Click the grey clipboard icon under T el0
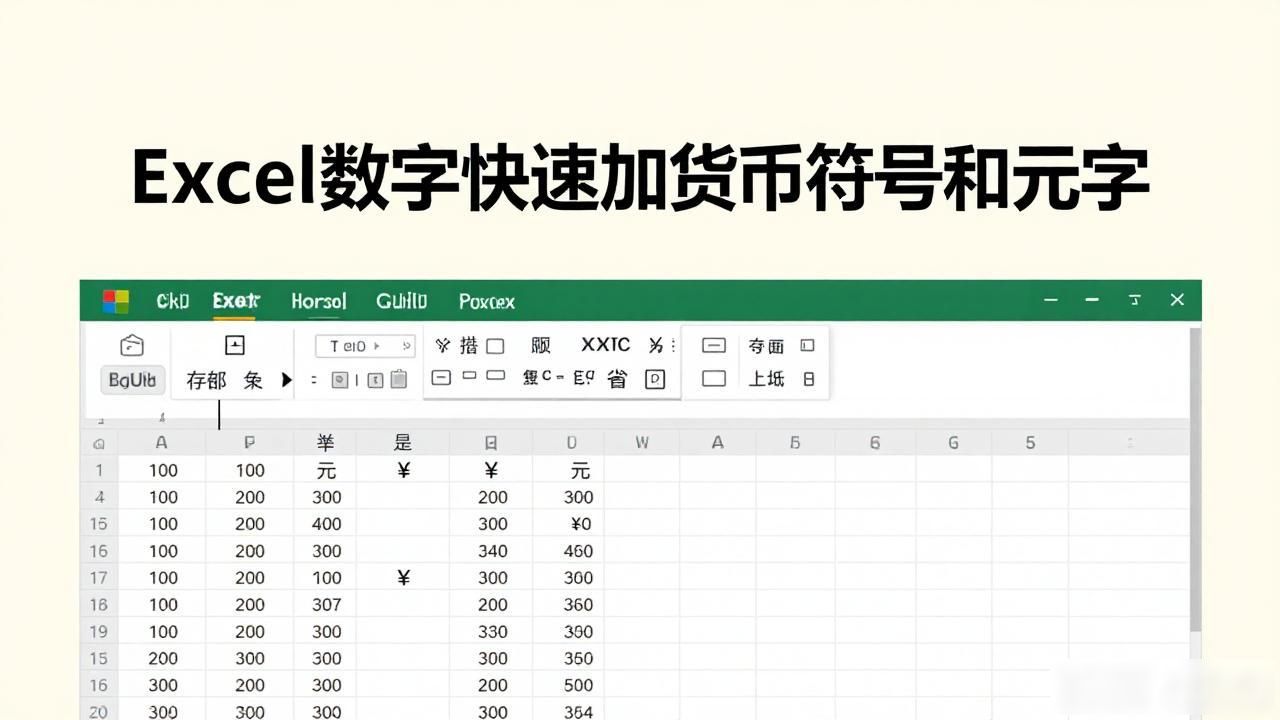The image size is (1280, 720). point(399,379)
